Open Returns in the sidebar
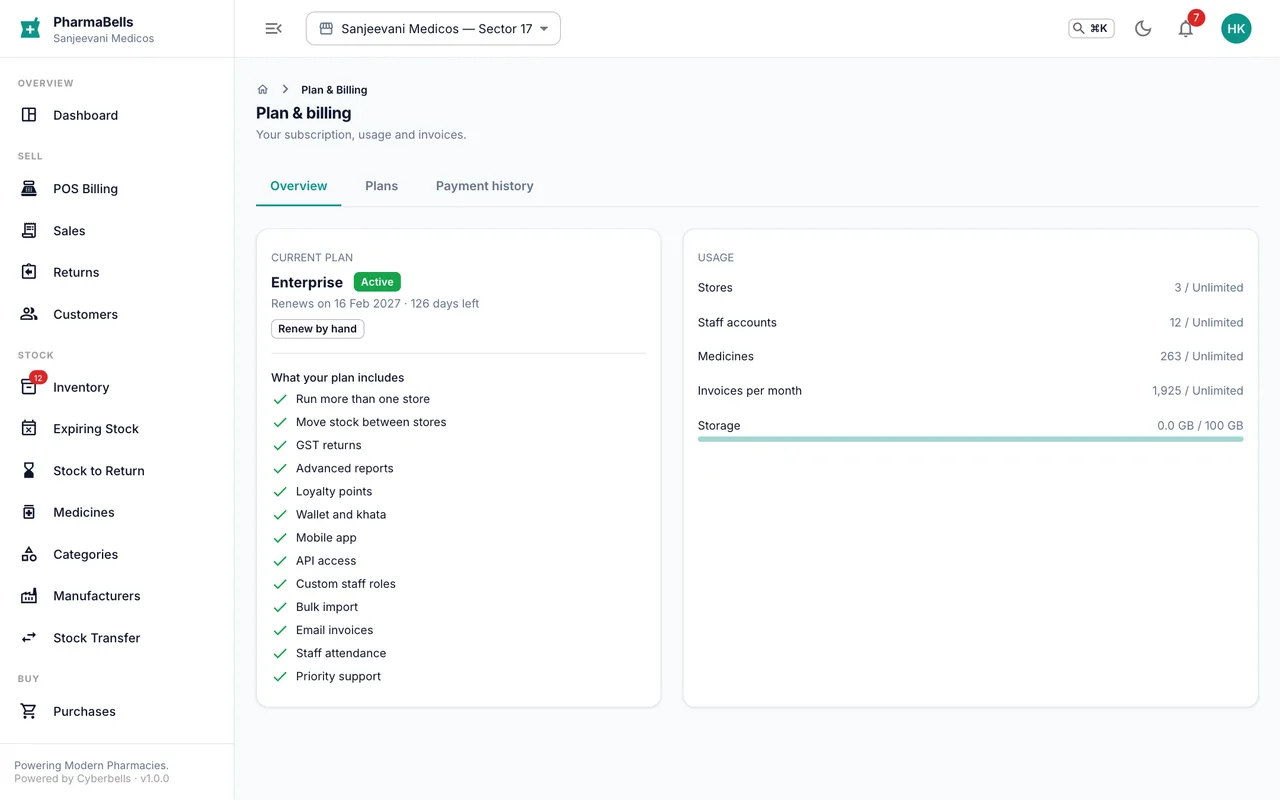1280x800 pixels. pyautogui.click(x=117, y=272)
